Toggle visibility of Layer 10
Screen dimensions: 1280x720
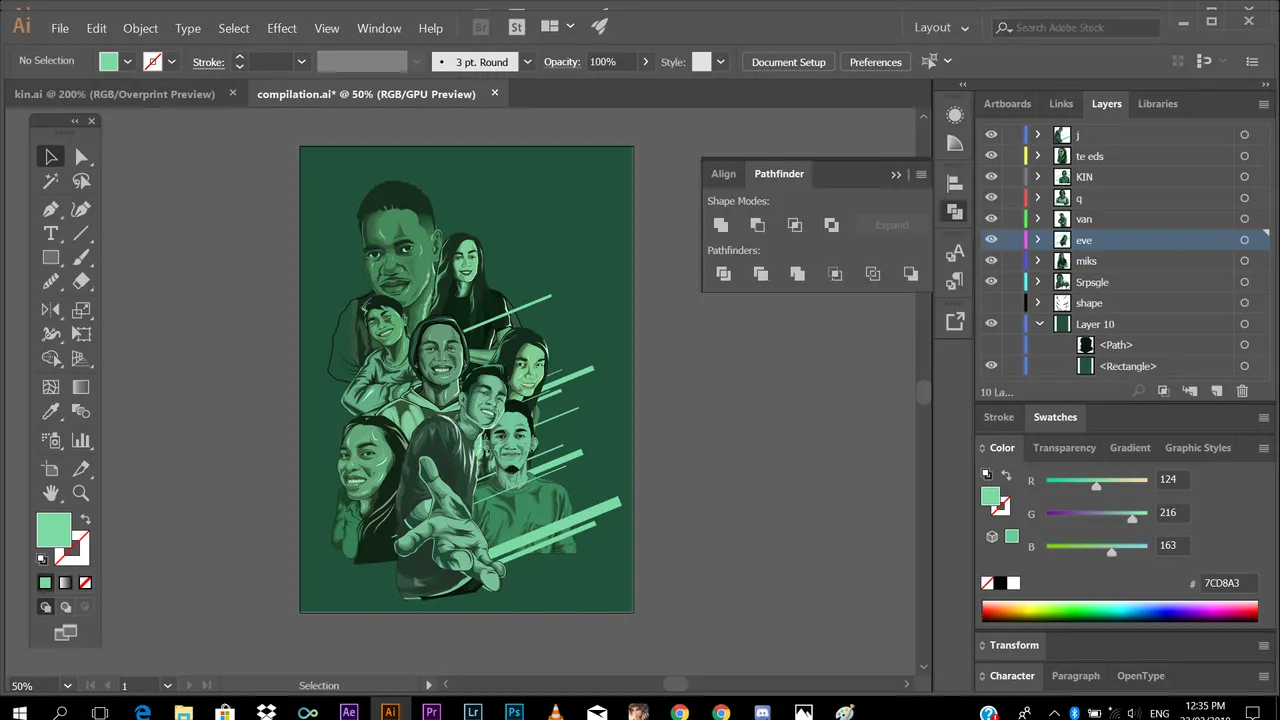[x=991, y=324]
